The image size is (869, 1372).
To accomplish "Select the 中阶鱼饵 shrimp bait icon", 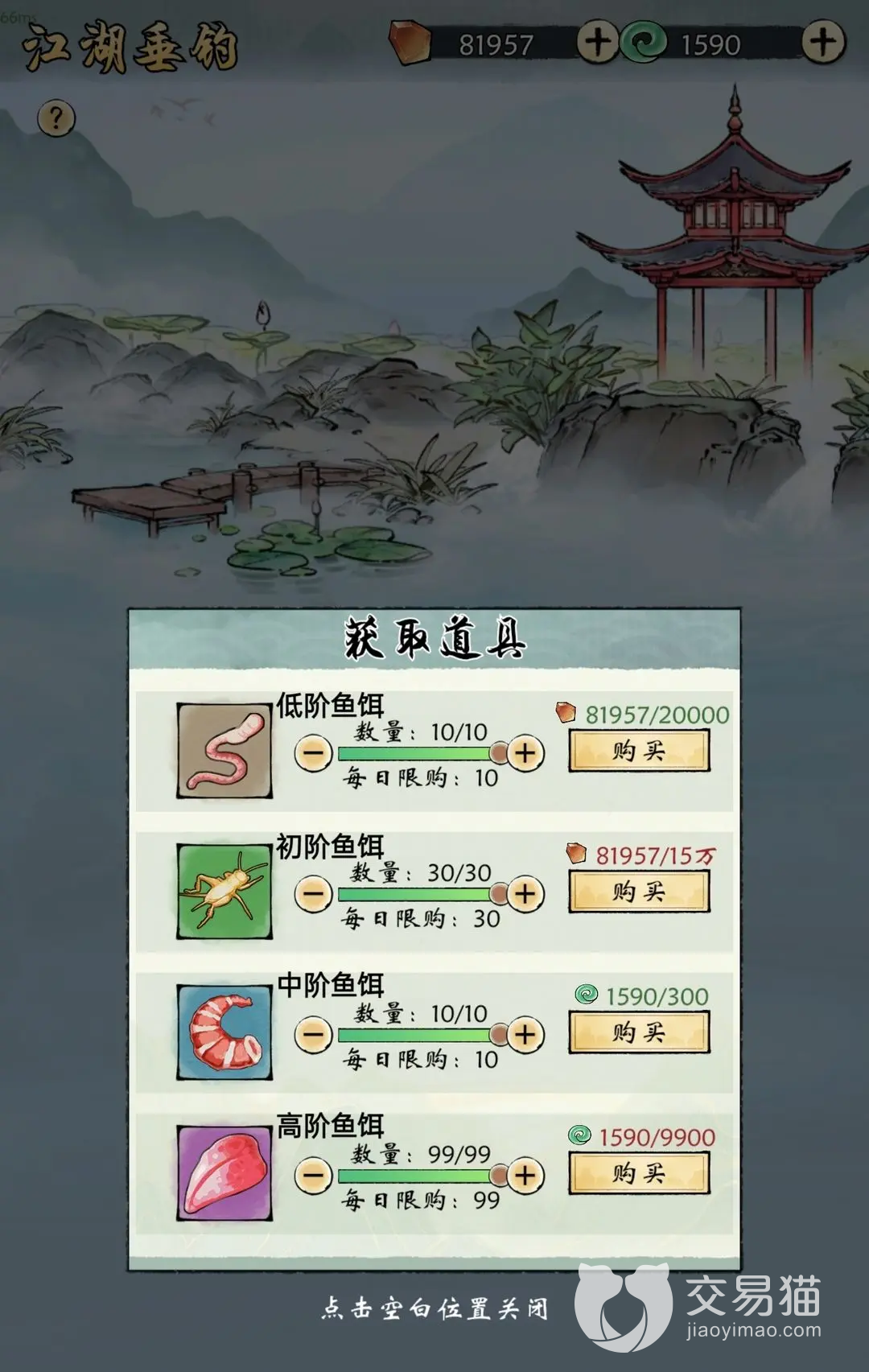I will coord(224,1032).
